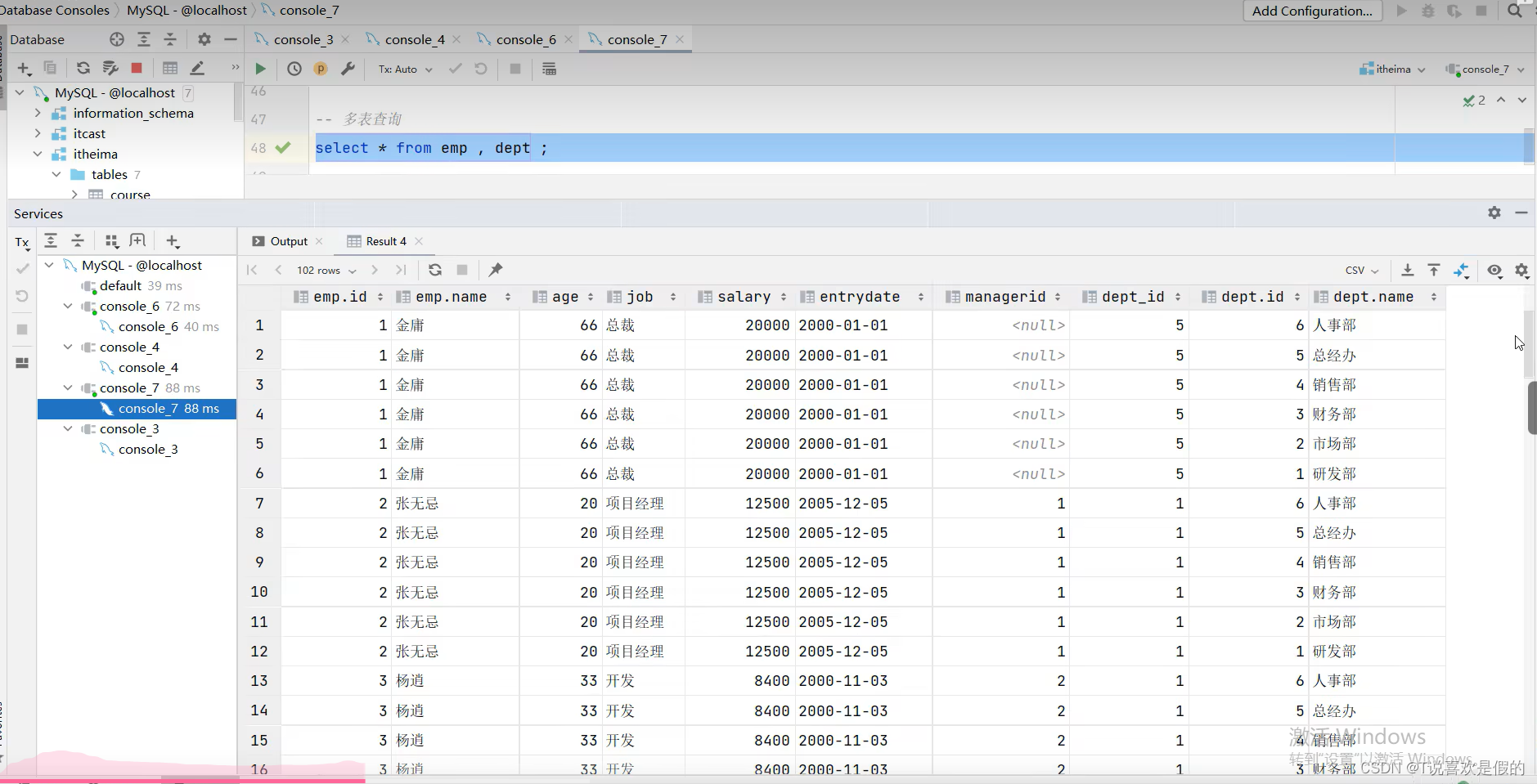Switch to console_6 editor tab

point(525,39)
